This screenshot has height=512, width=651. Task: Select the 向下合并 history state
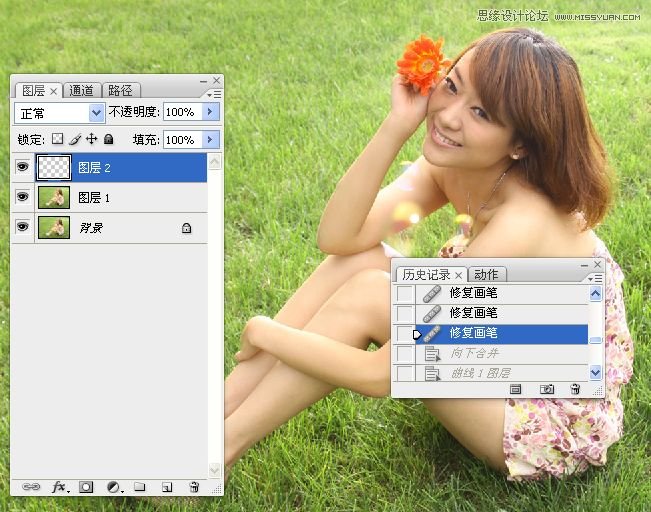(x=488, y=353)
